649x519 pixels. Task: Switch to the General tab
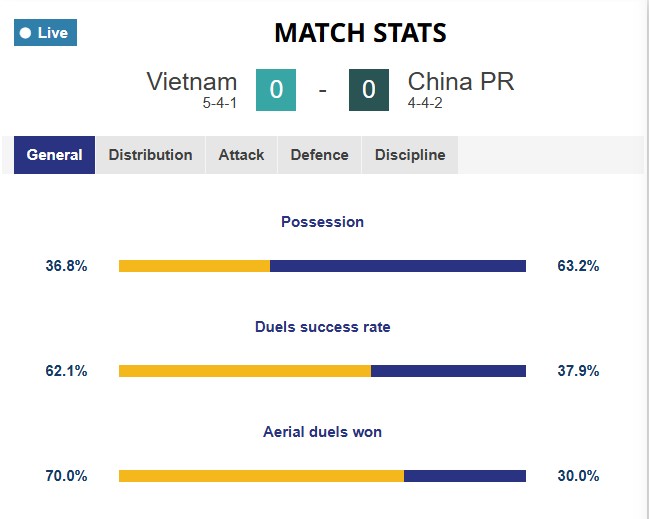tap(55, 155)
